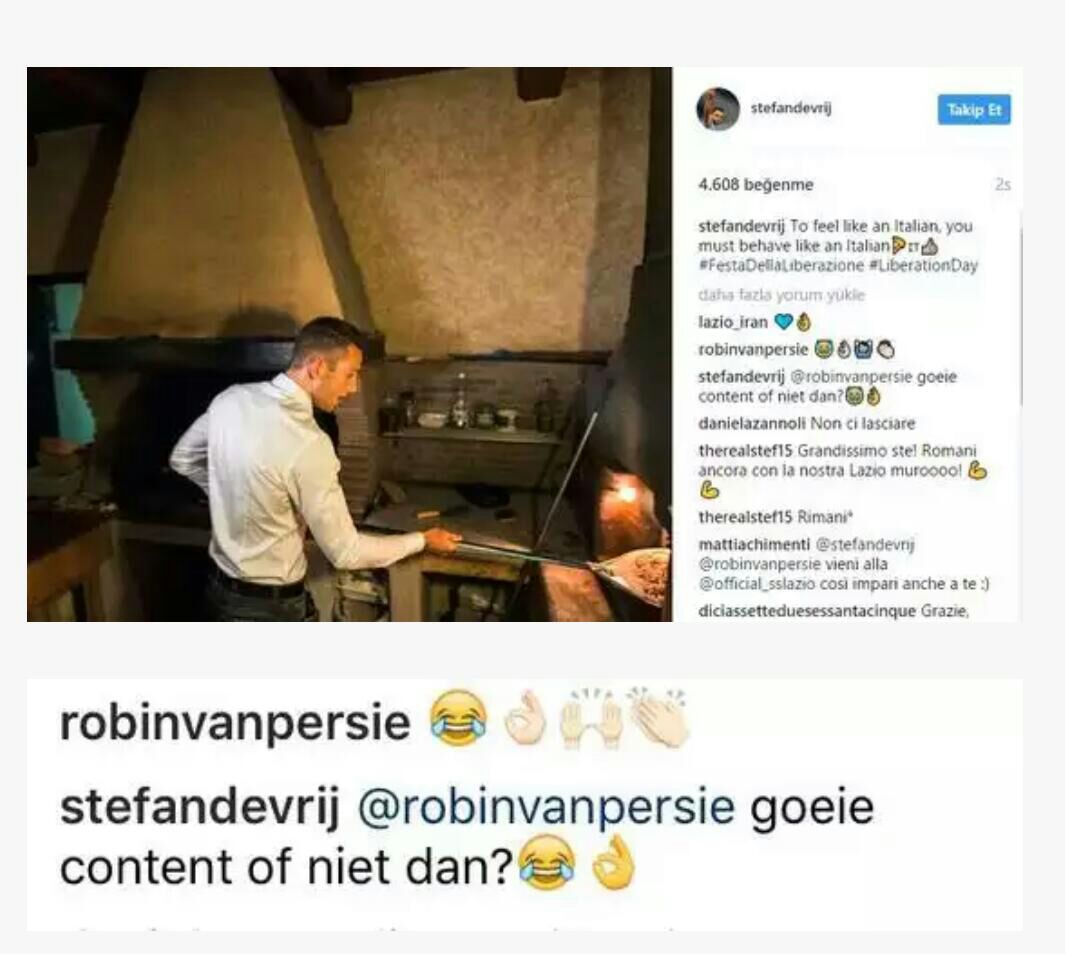Follow via the Takip Et button

tap(974, 110)
